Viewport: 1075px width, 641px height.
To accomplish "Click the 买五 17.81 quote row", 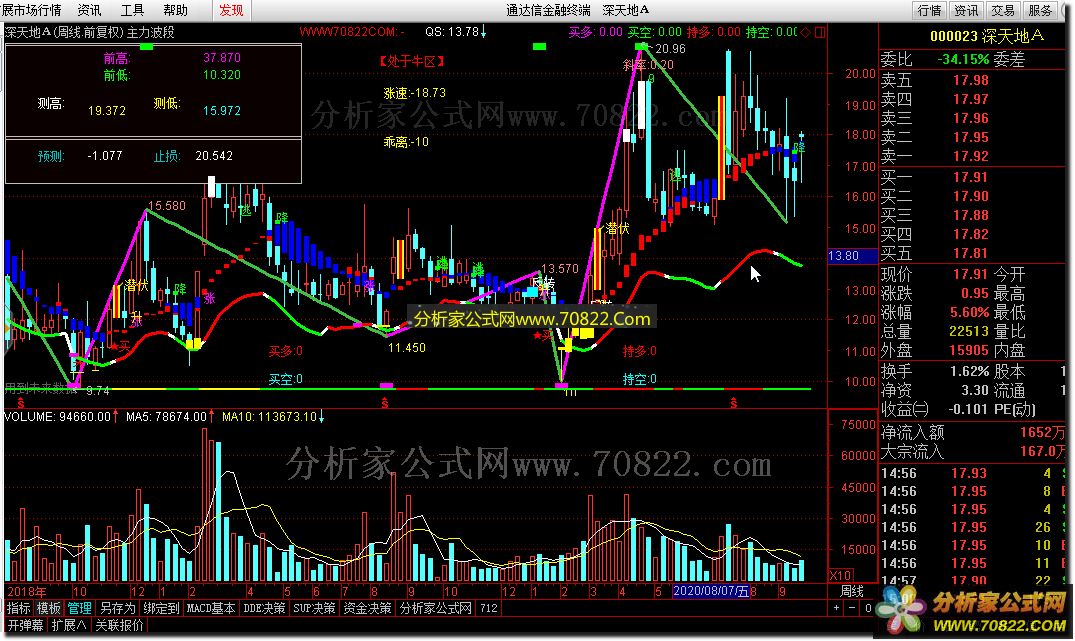I will click(974, 253).
